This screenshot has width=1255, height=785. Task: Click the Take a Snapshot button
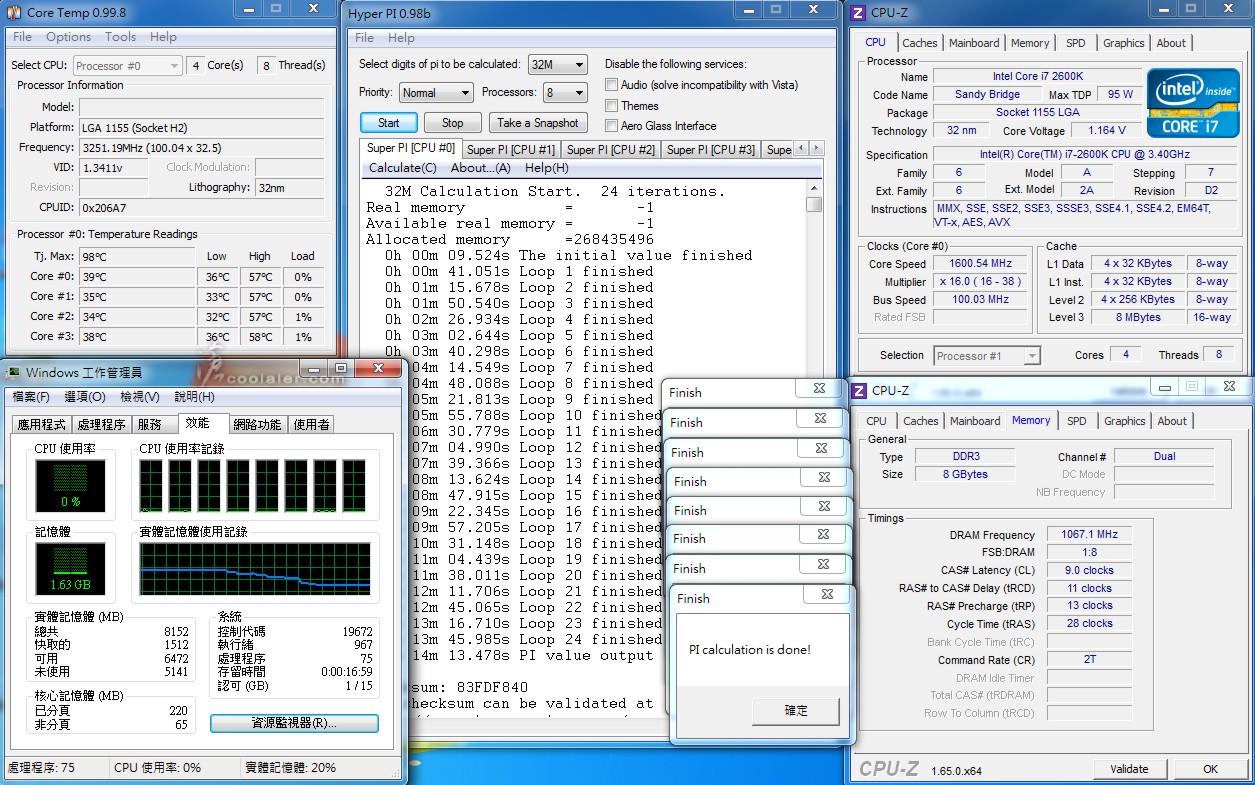click(538, 123)
